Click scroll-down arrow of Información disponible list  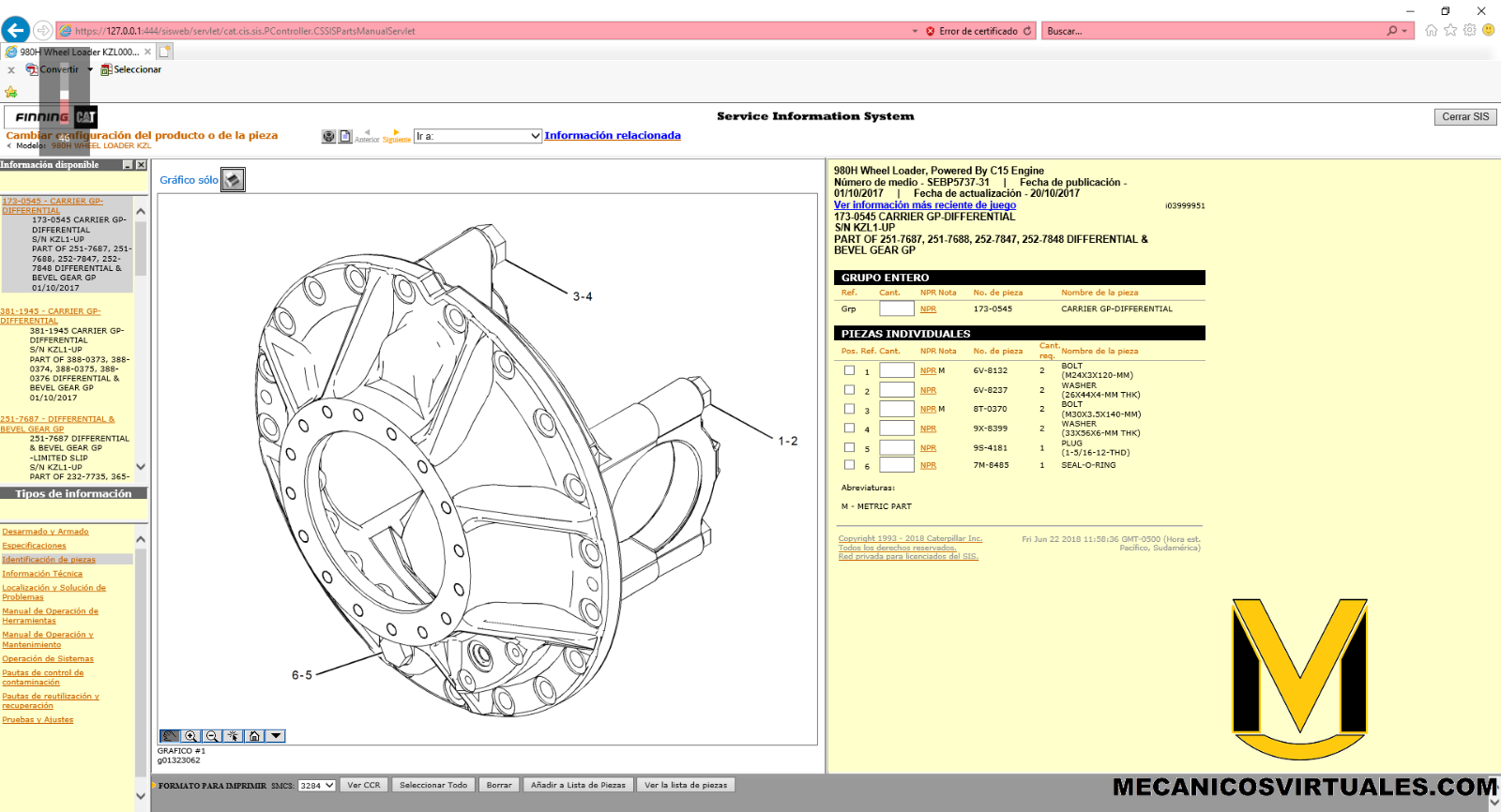coord(141,467)
